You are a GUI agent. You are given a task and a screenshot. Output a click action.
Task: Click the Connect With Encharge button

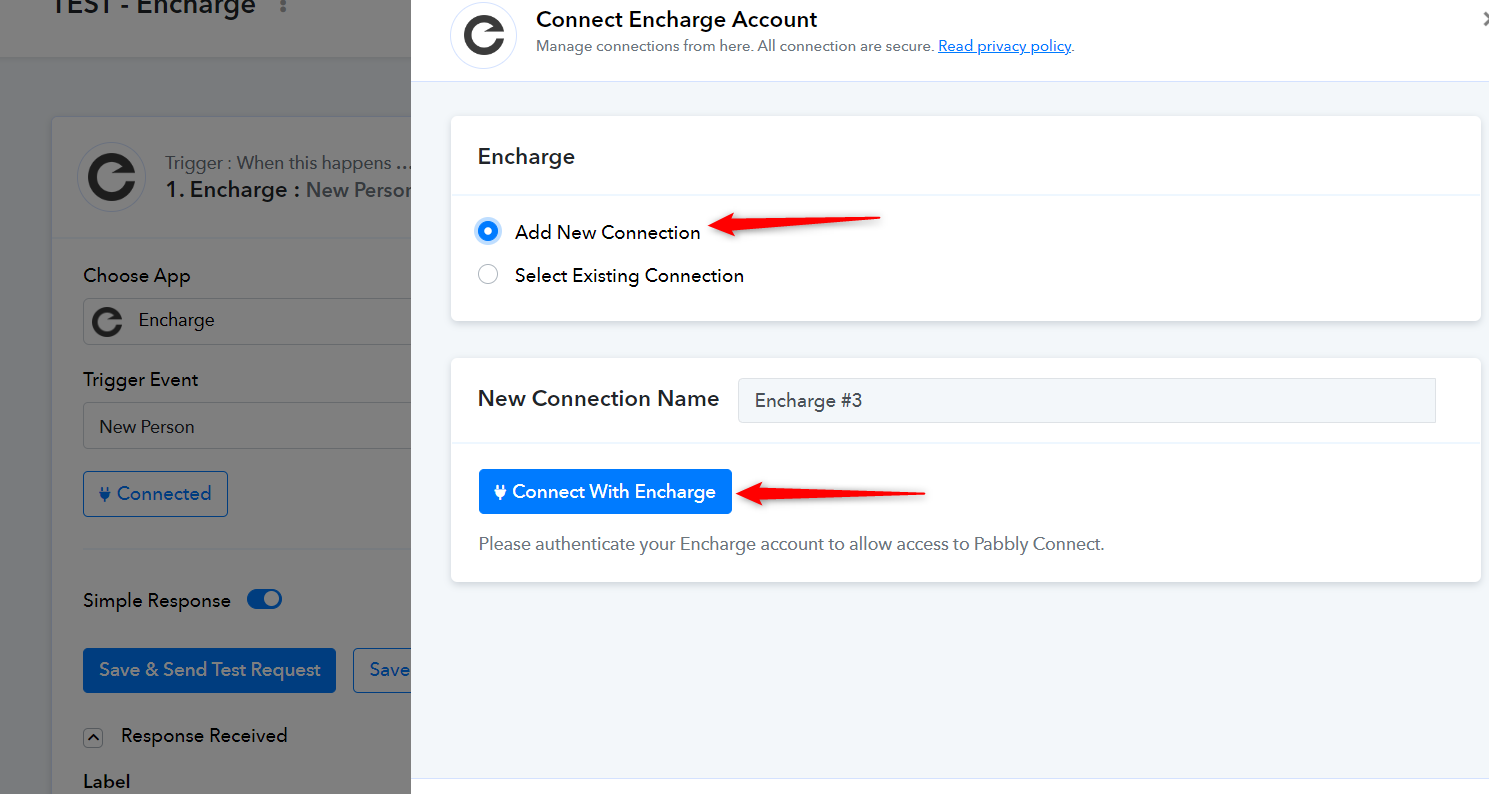coord(605,492)
